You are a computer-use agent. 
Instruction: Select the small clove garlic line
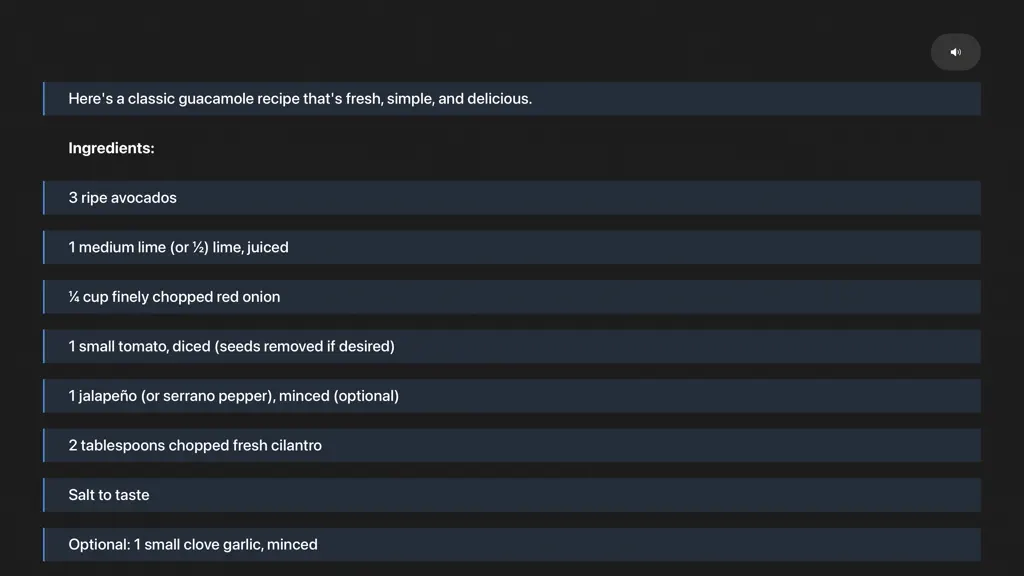click(x=512, y=545)
